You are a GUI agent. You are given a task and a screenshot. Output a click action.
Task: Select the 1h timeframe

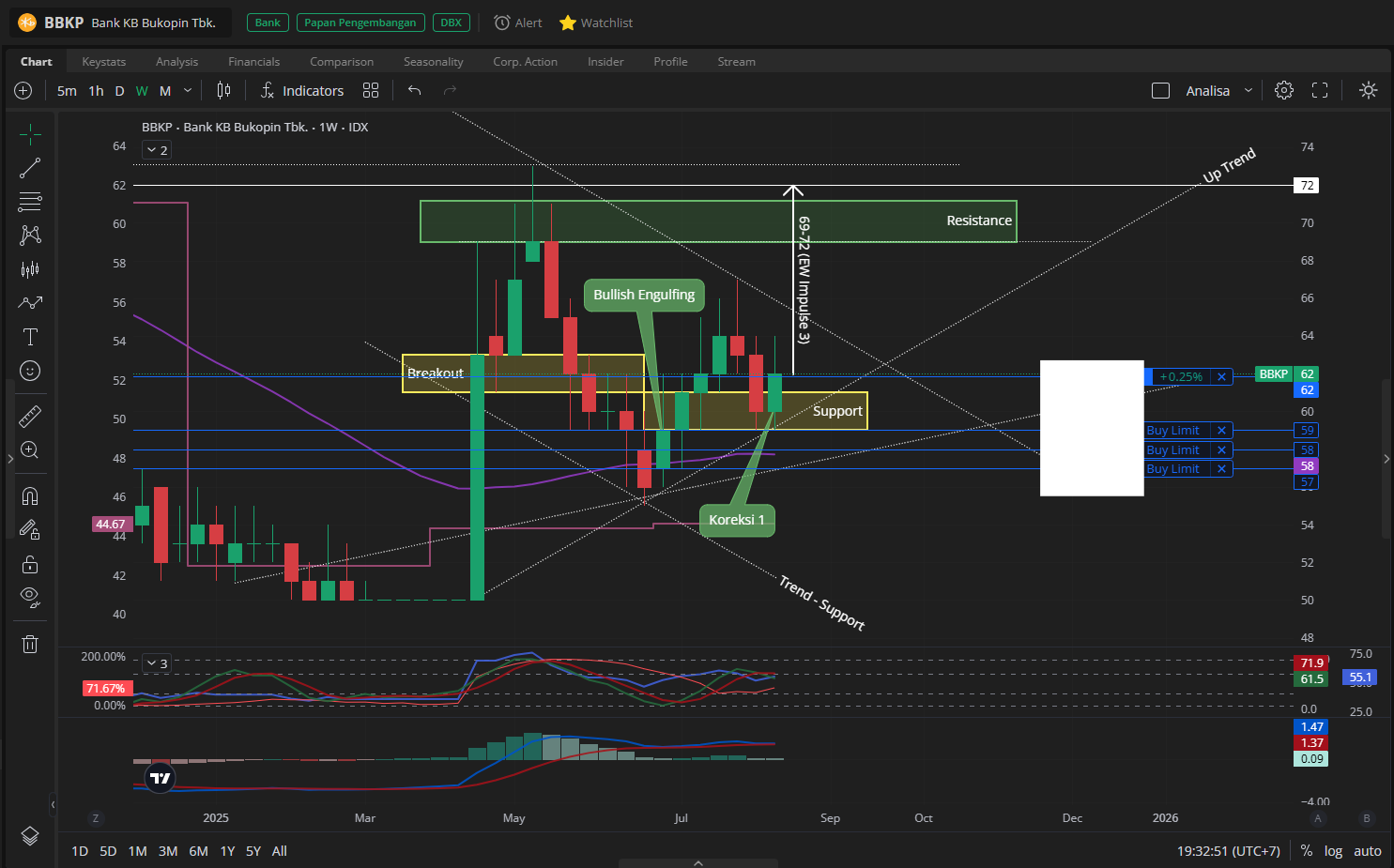[x=96, y=90]
